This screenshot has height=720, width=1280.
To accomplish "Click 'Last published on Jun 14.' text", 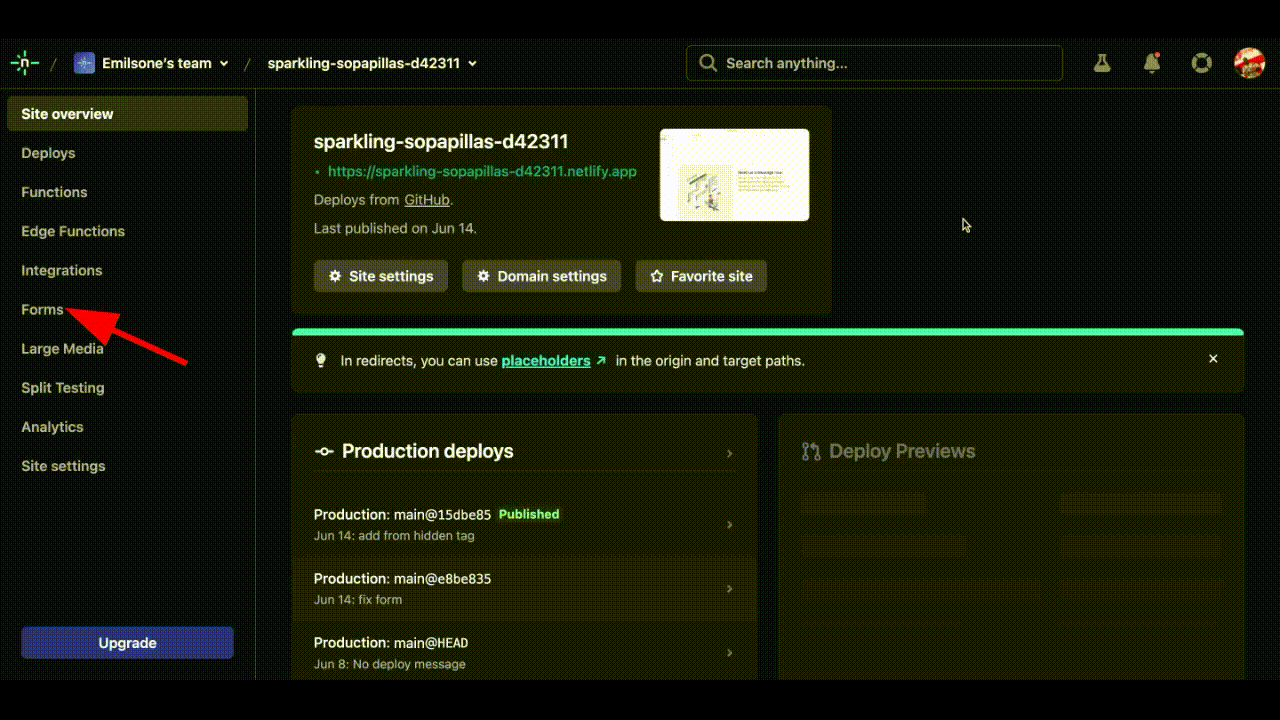I will [395, 228].
